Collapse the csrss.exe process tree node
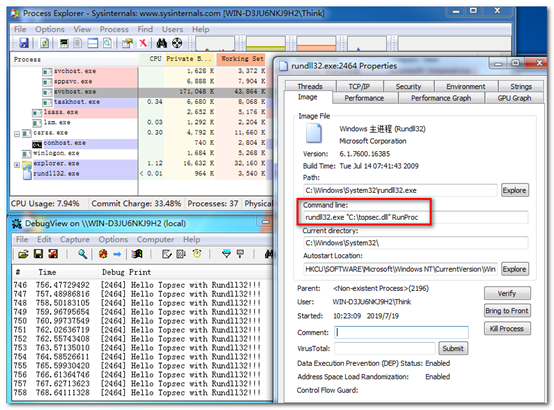The width and height of the screenshot is (554, 410). pos(17,134)
